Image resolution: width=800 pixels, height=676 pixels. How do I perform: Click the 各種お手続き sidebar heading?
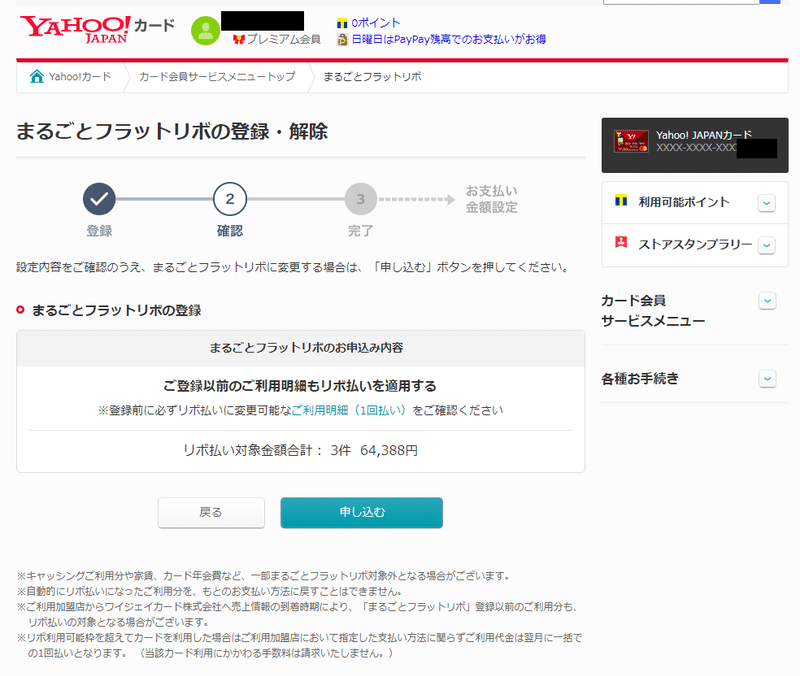(640, 379)
